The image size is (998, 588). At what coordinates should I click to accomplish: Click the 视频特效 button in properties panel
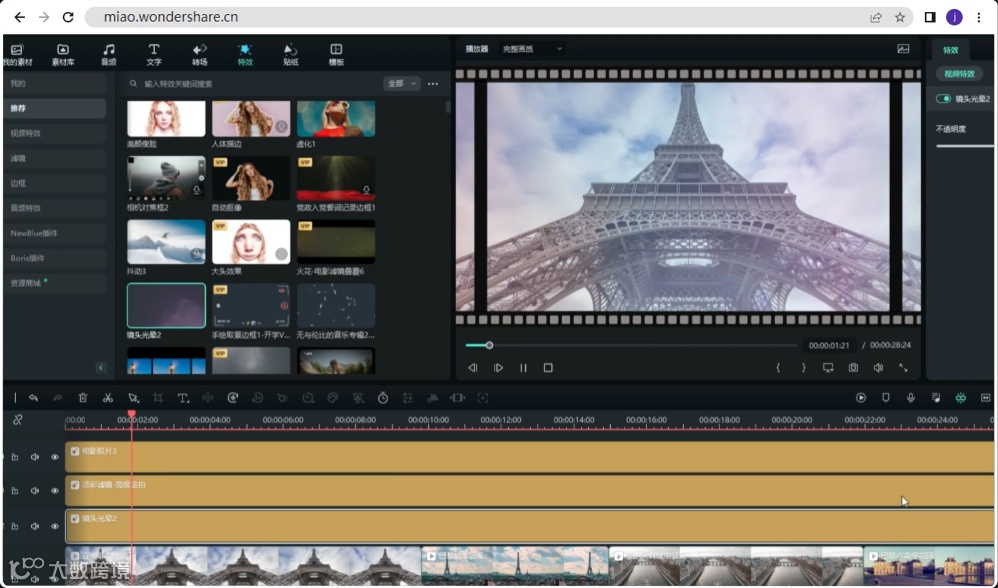(x=959, y=74)
